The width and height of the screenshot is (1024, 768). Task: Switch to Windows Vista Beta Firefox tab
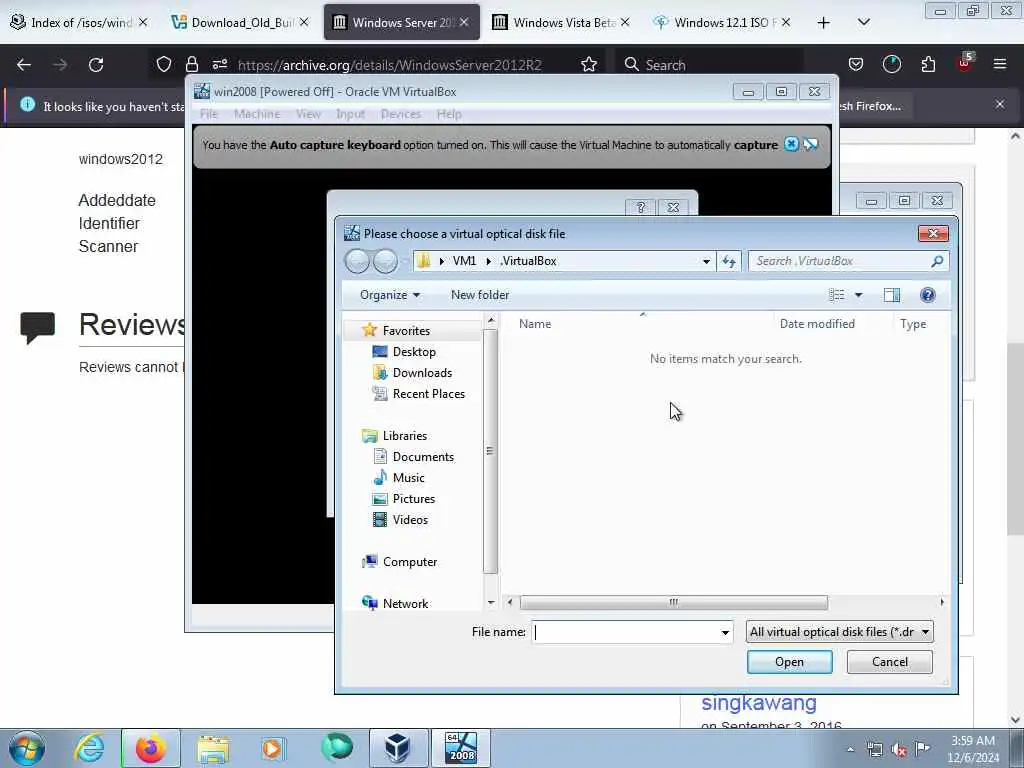(560, 22)
